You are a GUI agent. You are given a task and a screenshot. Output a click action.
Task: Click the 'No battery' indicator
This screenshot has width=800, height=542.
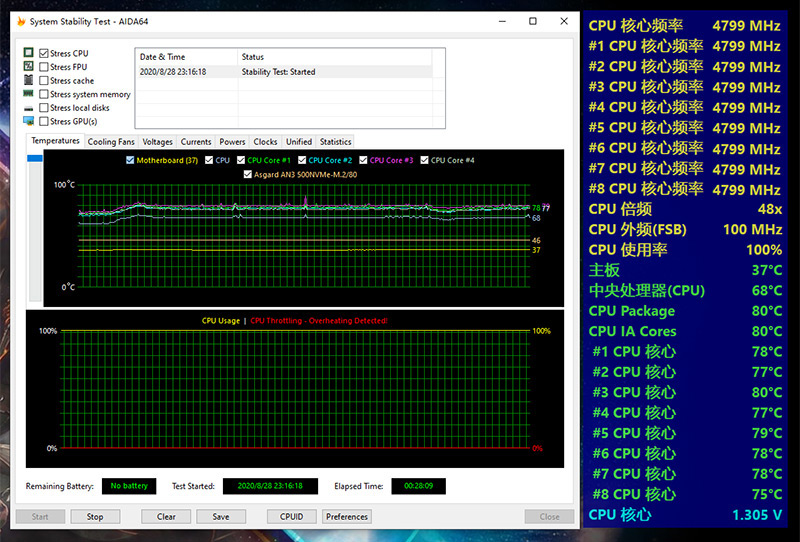click(x=129, y=486)
